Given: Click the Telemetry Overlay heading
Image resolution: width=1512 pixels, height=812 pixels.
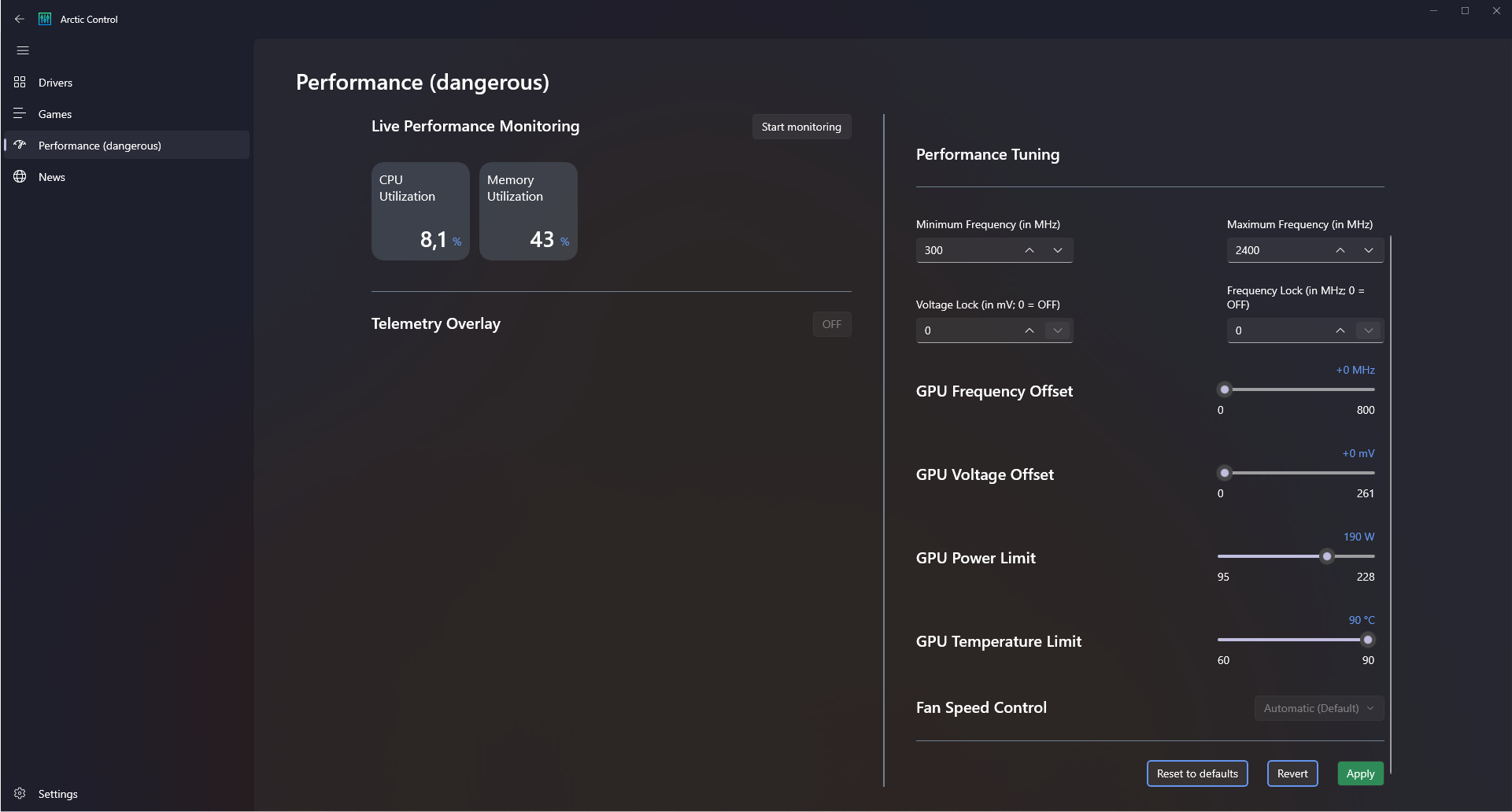Looking at the screenshot, I should pos(436,323).
